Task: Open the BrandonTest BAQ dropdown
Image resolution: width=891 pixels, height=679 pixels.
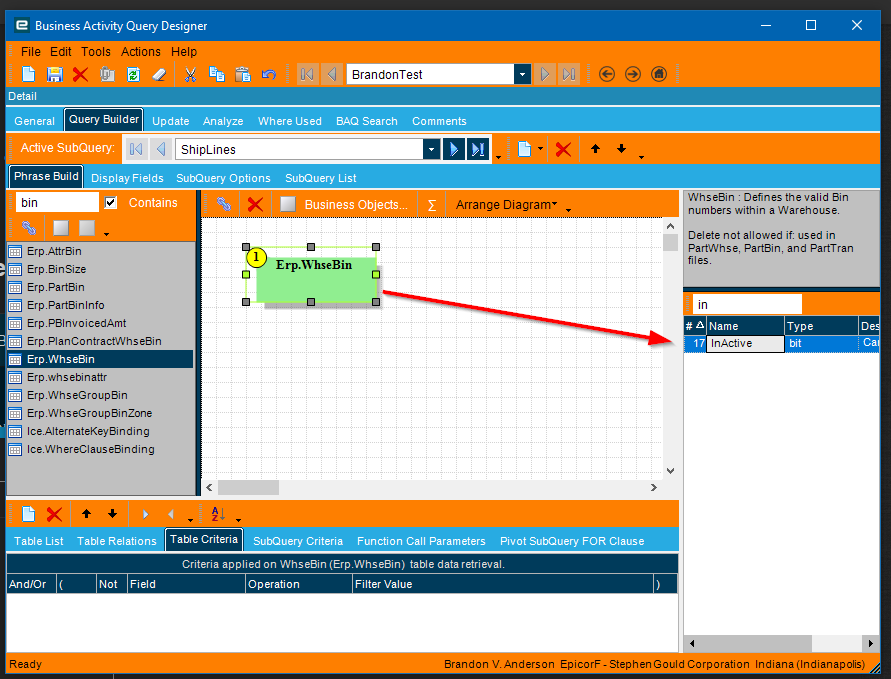Action: point(522,74)
